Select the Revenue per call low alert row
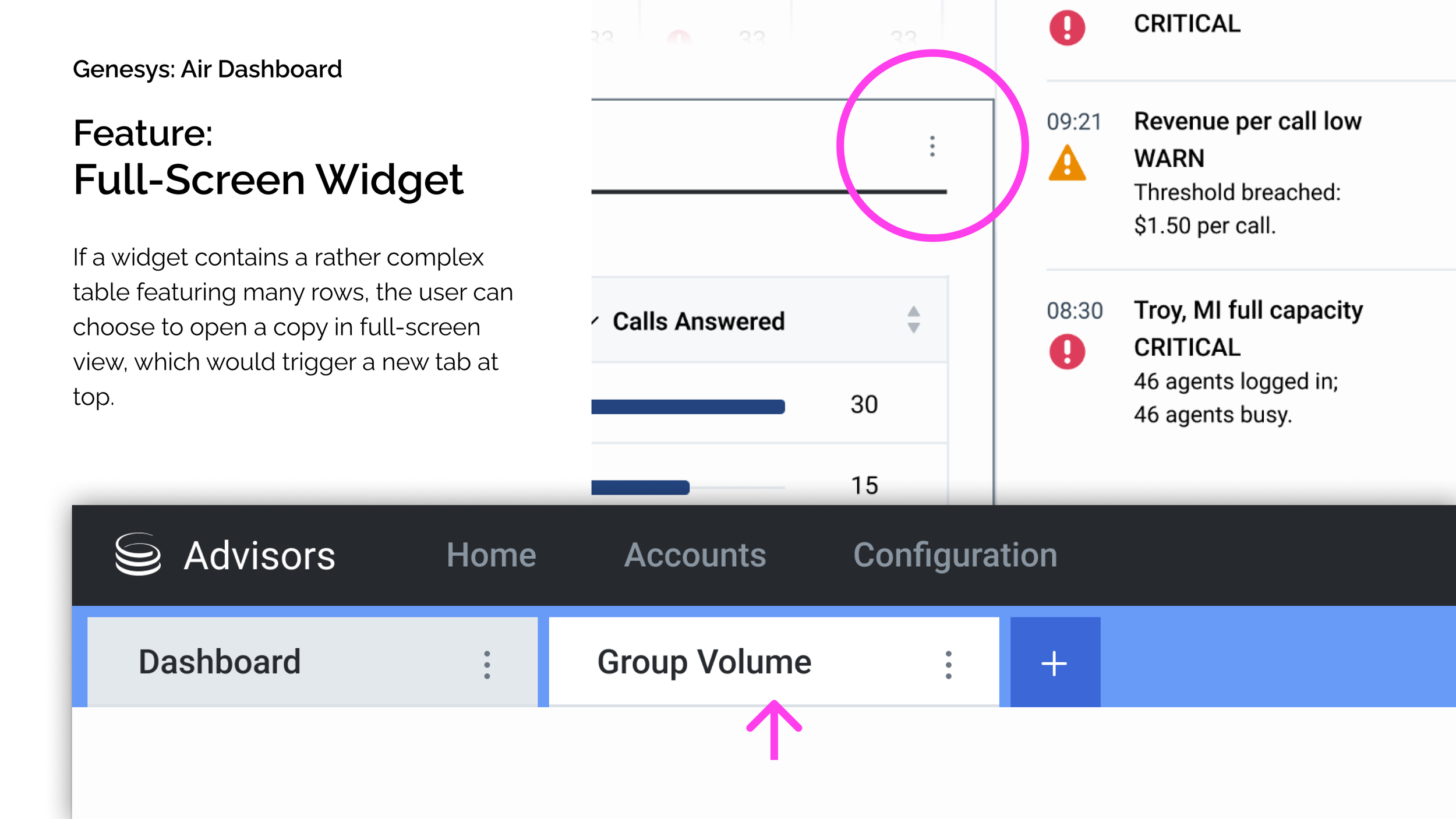This screenshot has width=1456, height=819. pos(1246,120)
